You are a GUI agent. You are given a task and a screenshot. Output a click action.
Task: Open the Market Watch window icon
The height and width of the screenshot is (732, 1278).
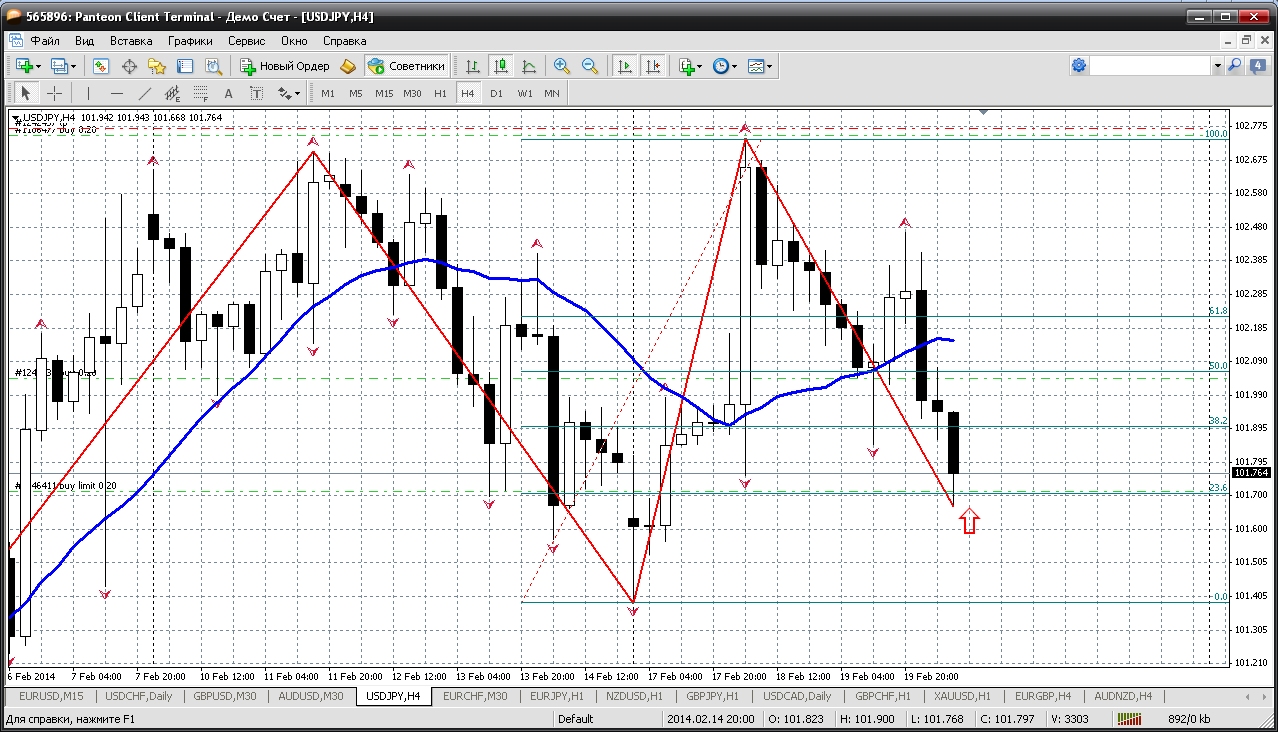pos(101,66)
